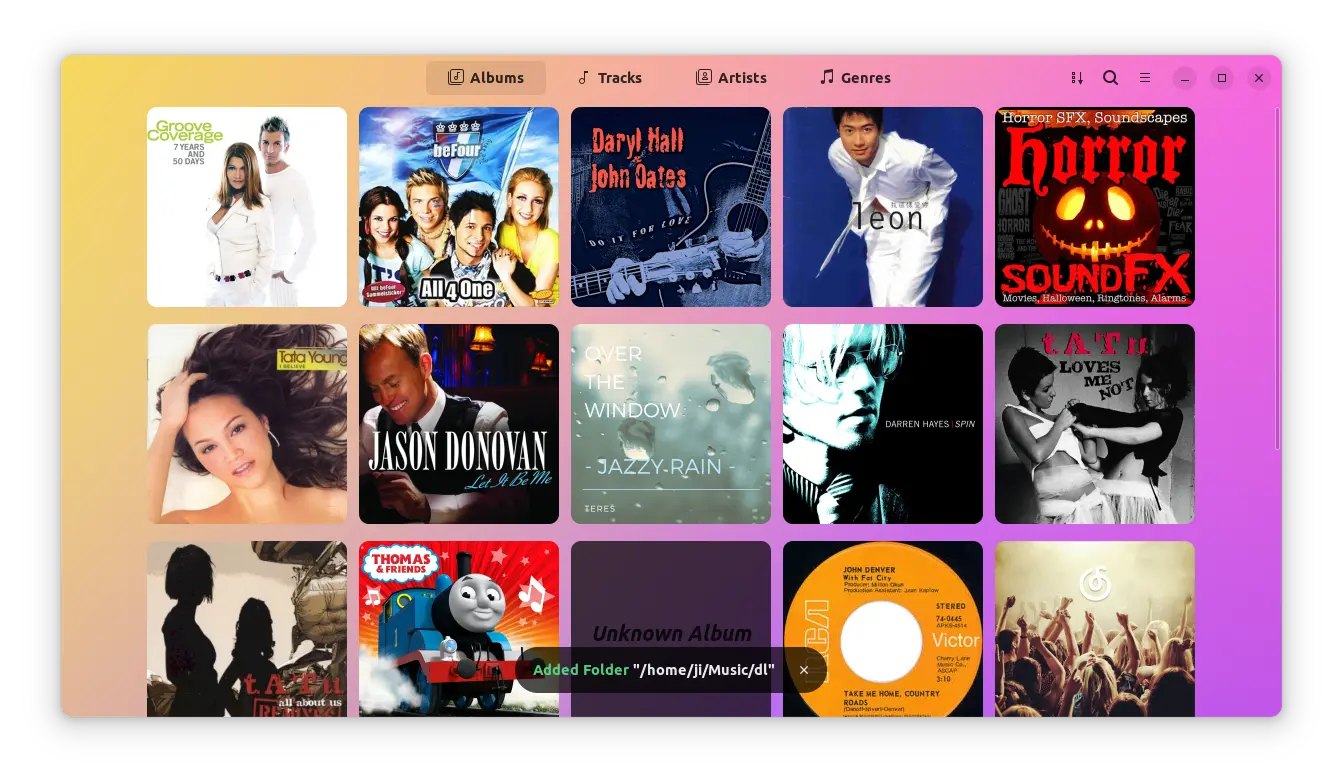Select Darren Hayes Spin album
The image size is (1343, 784).
tap(883, 424)
